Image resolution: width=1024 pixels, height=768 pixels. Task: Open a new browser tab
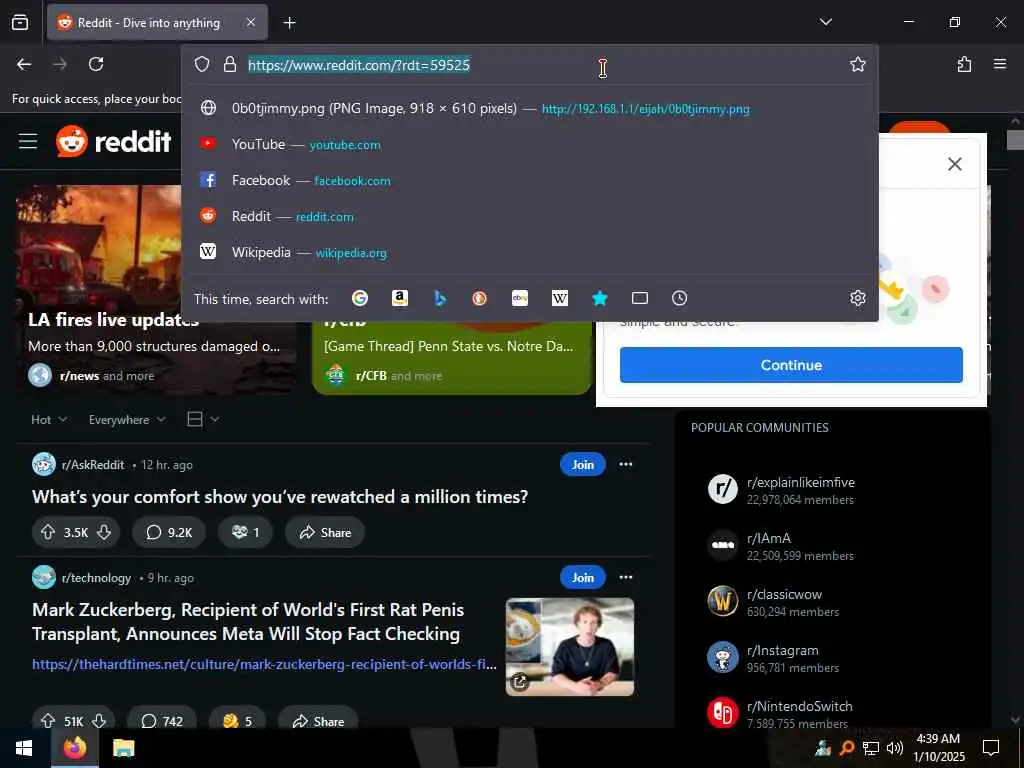pos(289,23)
